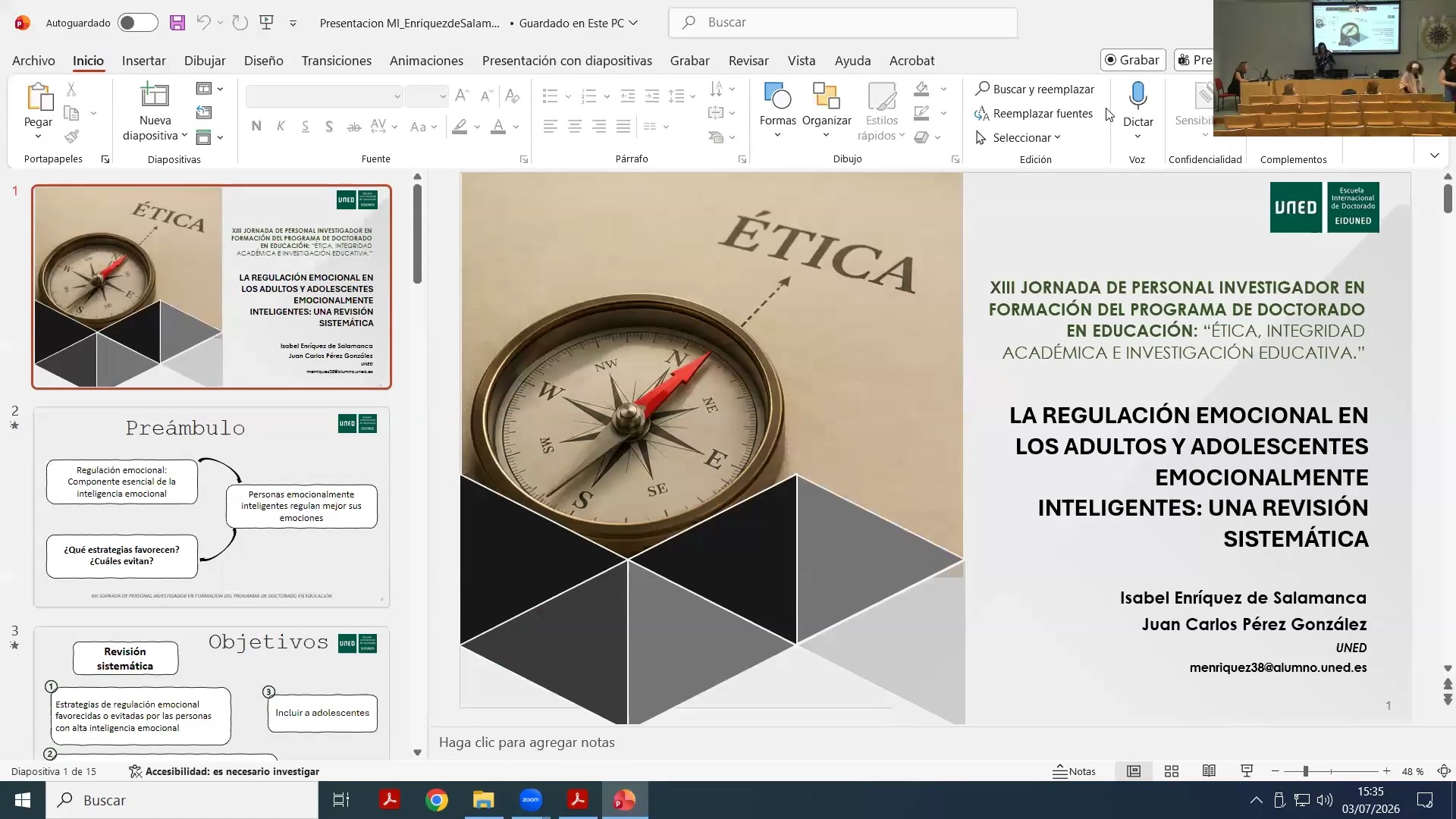Switch to the Diseño tab
The image size is (1456, 819).
263,61
